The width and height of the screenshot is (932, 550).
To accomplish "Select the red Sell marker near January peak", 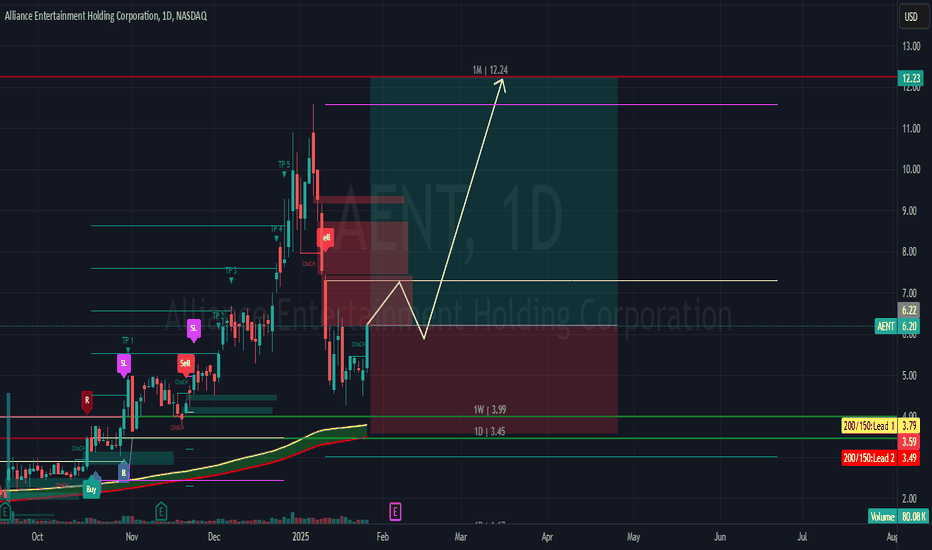I will click(326, 238).
